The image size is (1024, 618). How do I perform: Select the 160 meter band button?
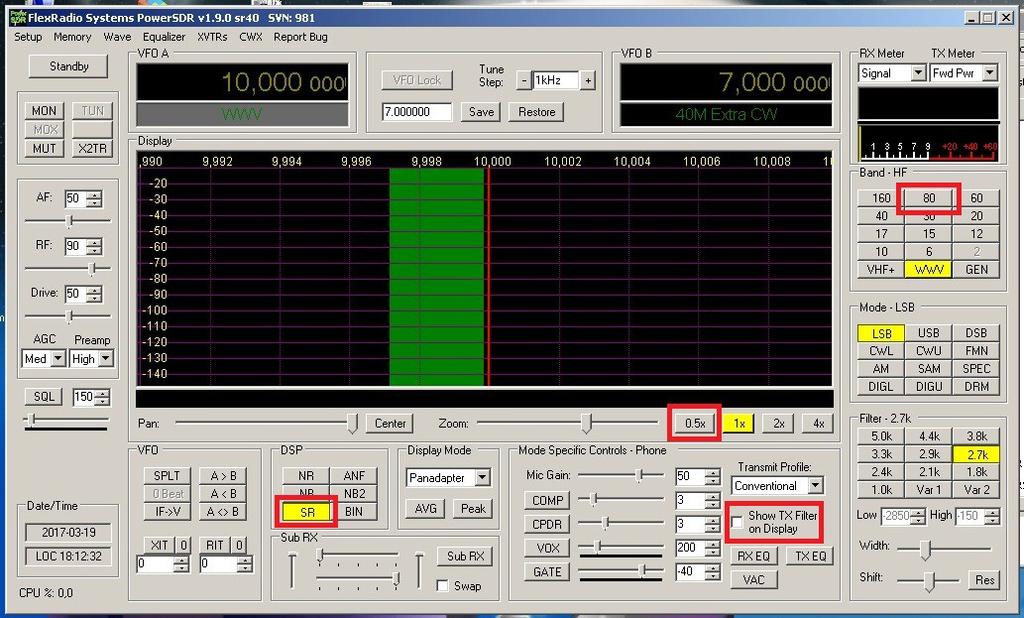point(881,198)
